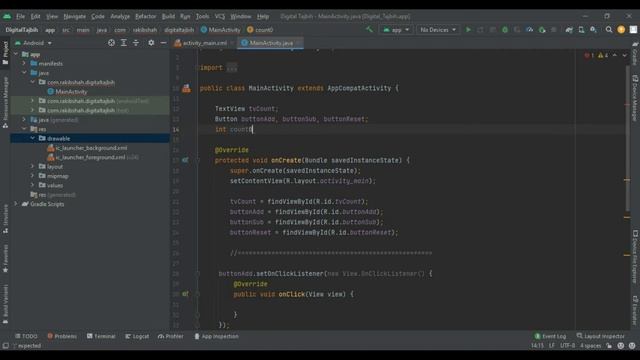Hide the Project panel with the minus icon
This screenshot has height=360, width=640.
163,43
